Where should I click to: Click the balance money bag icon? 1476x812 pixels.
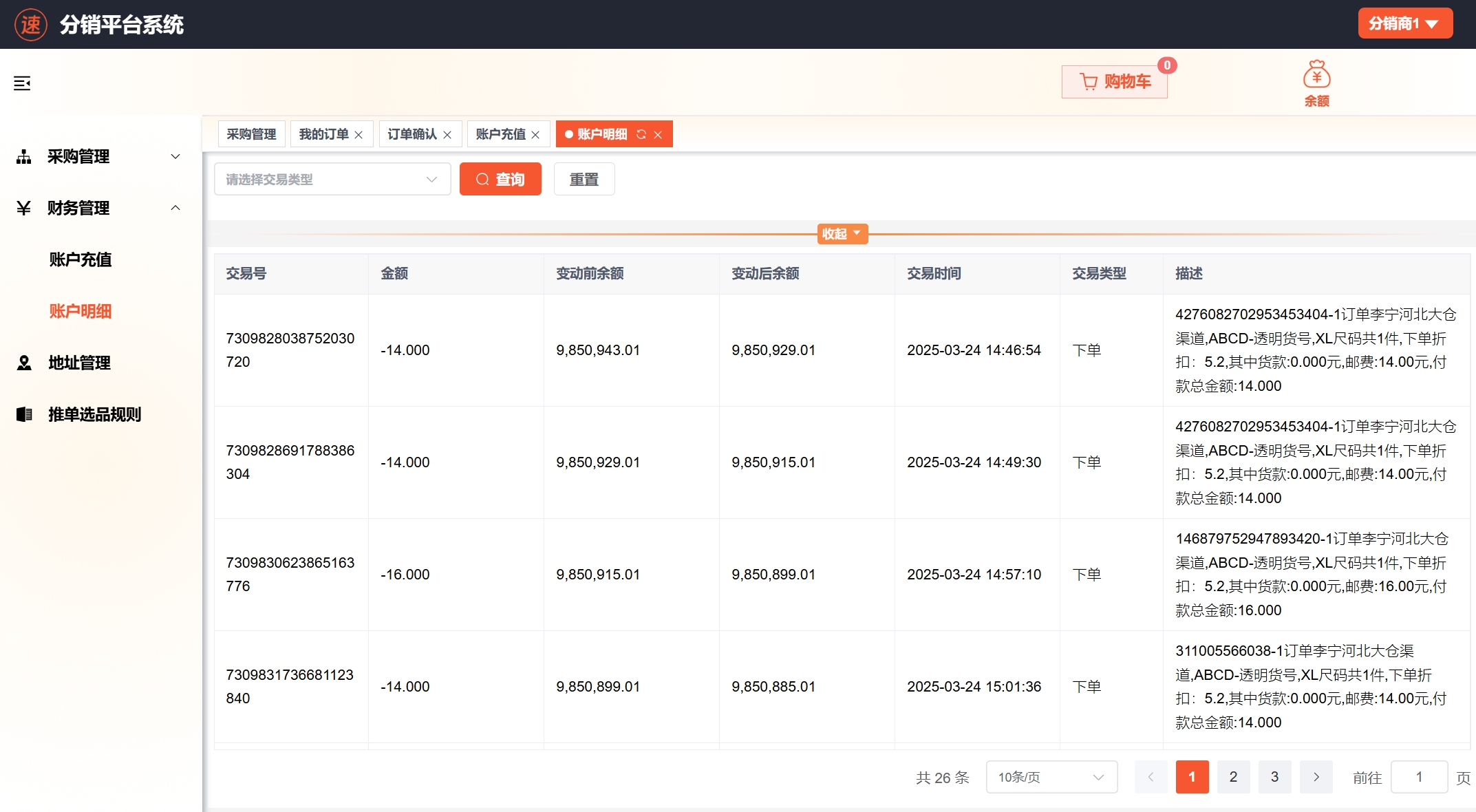(1316, 75)
